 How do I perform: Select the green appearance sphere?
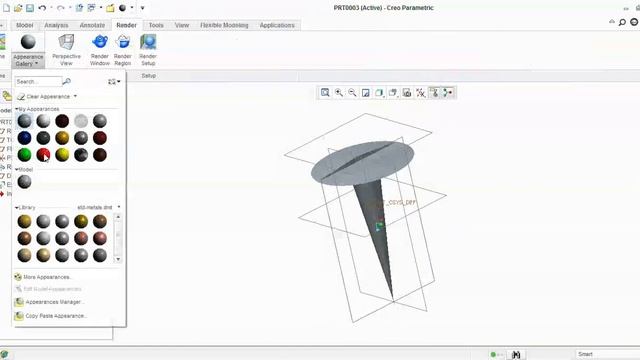(x=24, y=155)
